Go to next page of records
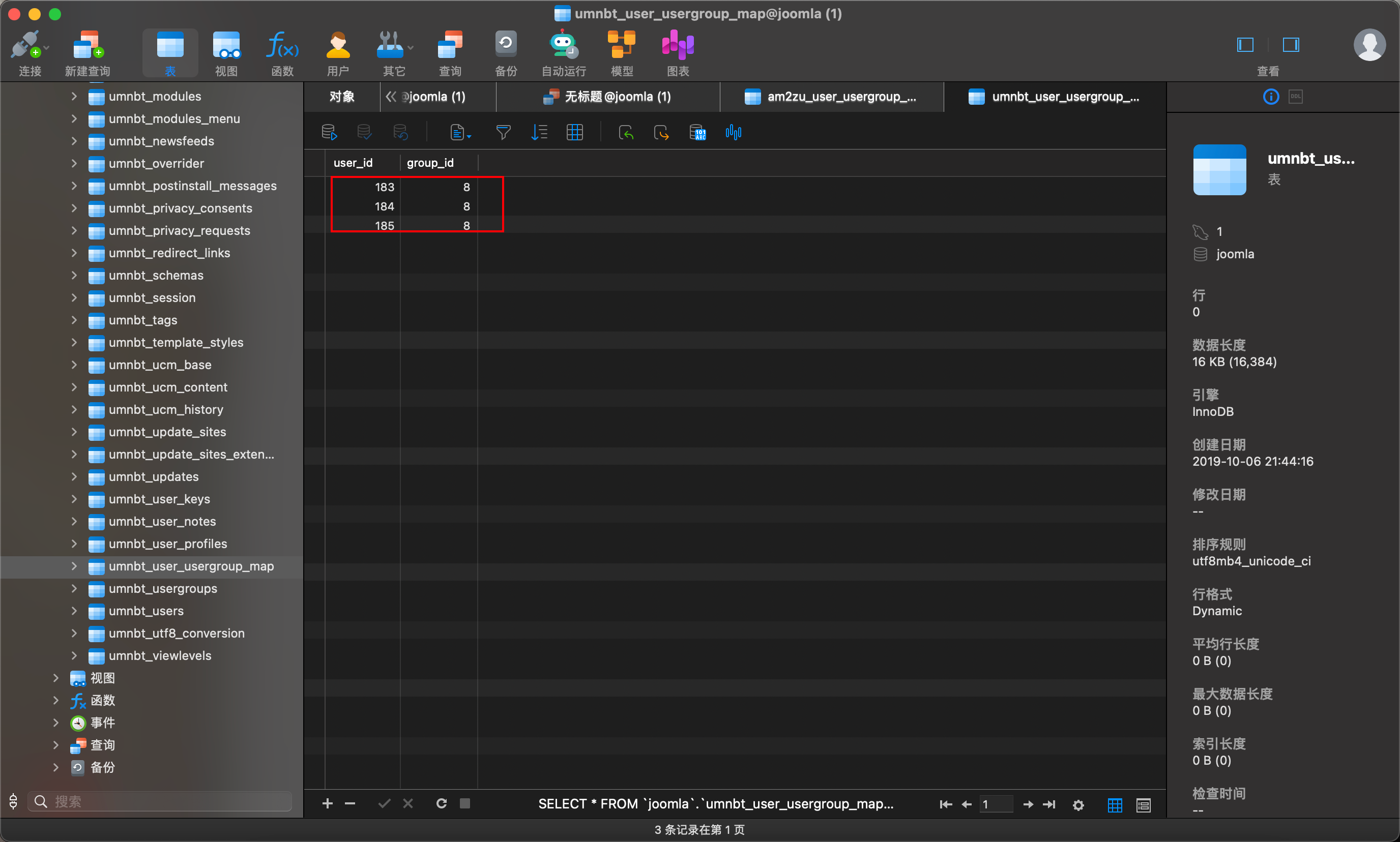 pyautogui.click(x=1028, y=804)
